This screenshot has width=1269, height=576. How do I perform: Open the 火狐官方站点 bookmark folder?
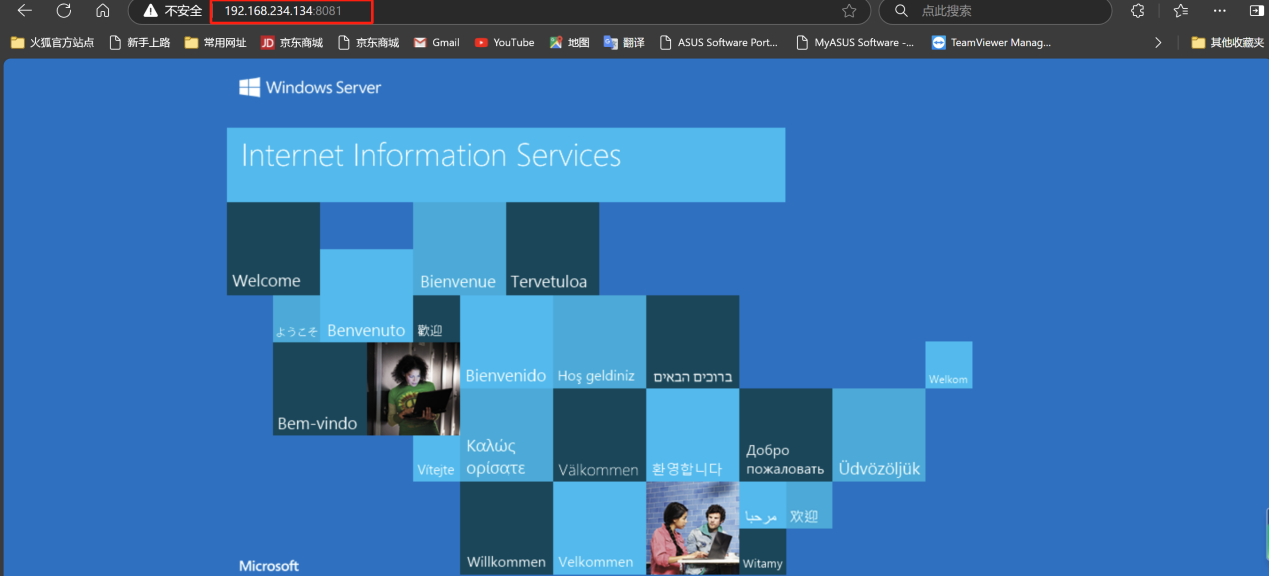[x=52, y=43]
